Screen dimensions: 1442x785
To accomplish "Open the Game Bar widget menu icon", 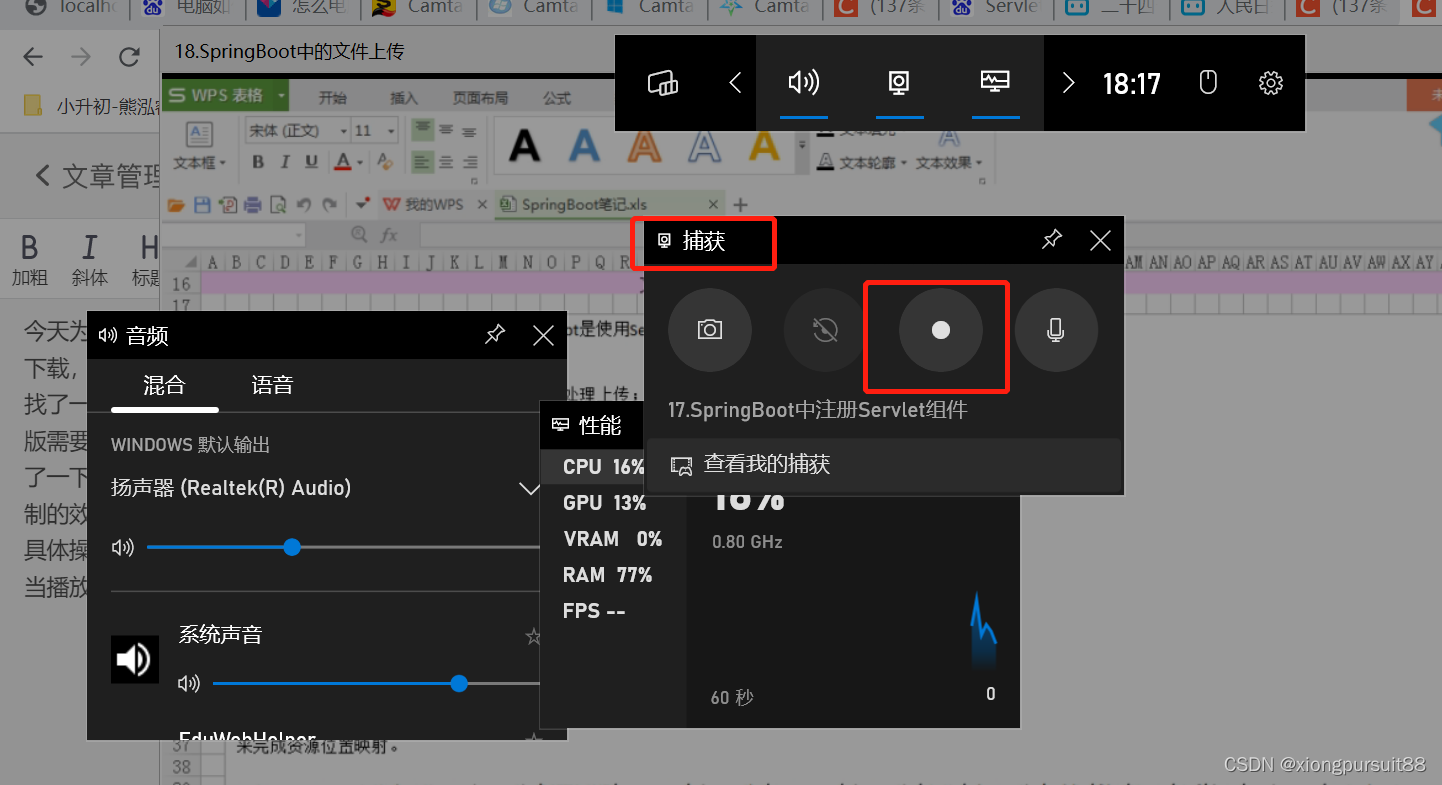I will tap(663, 83).
